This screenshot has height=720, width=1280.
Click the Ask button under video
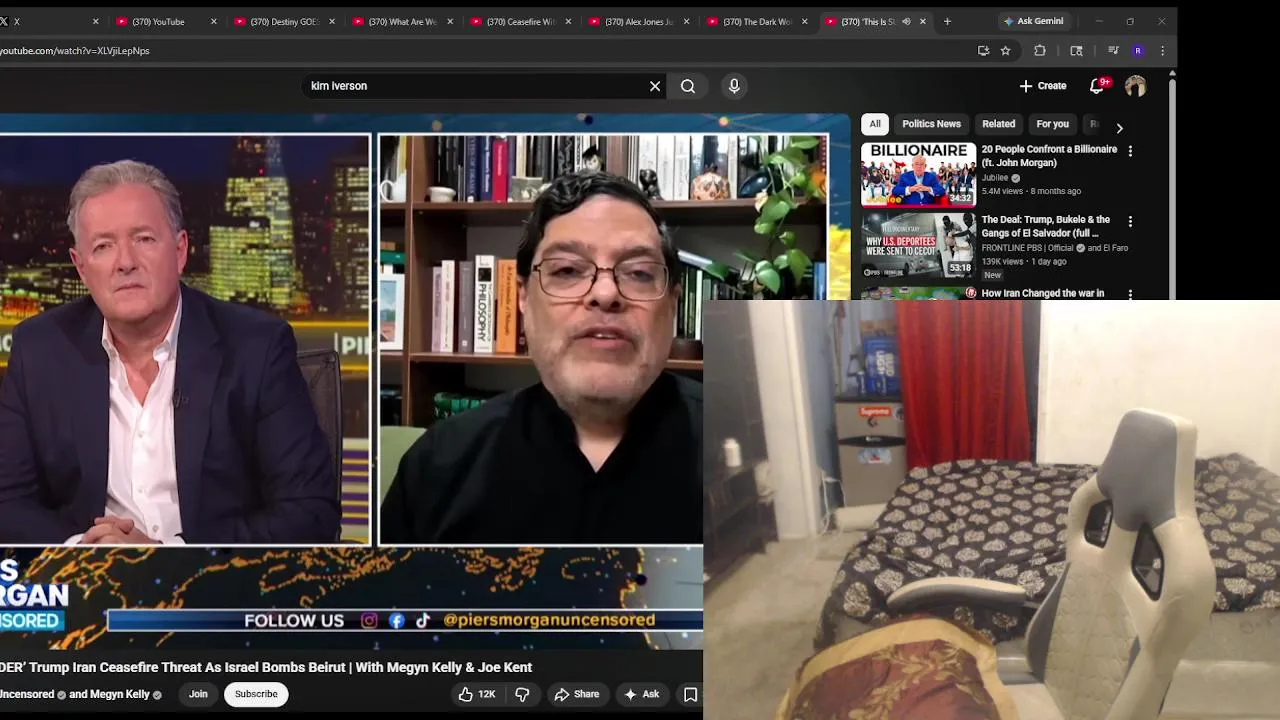(x=641, y=694)
